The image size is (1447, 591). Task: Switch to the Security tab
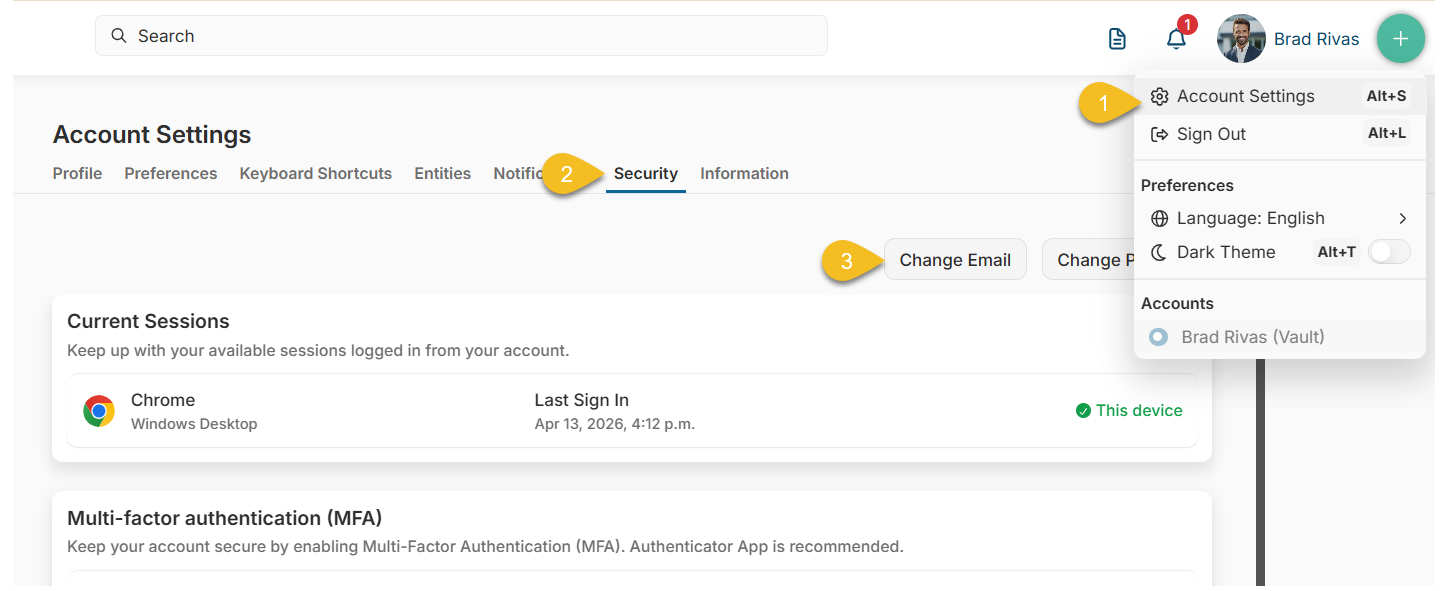click(x=645, y=173)
